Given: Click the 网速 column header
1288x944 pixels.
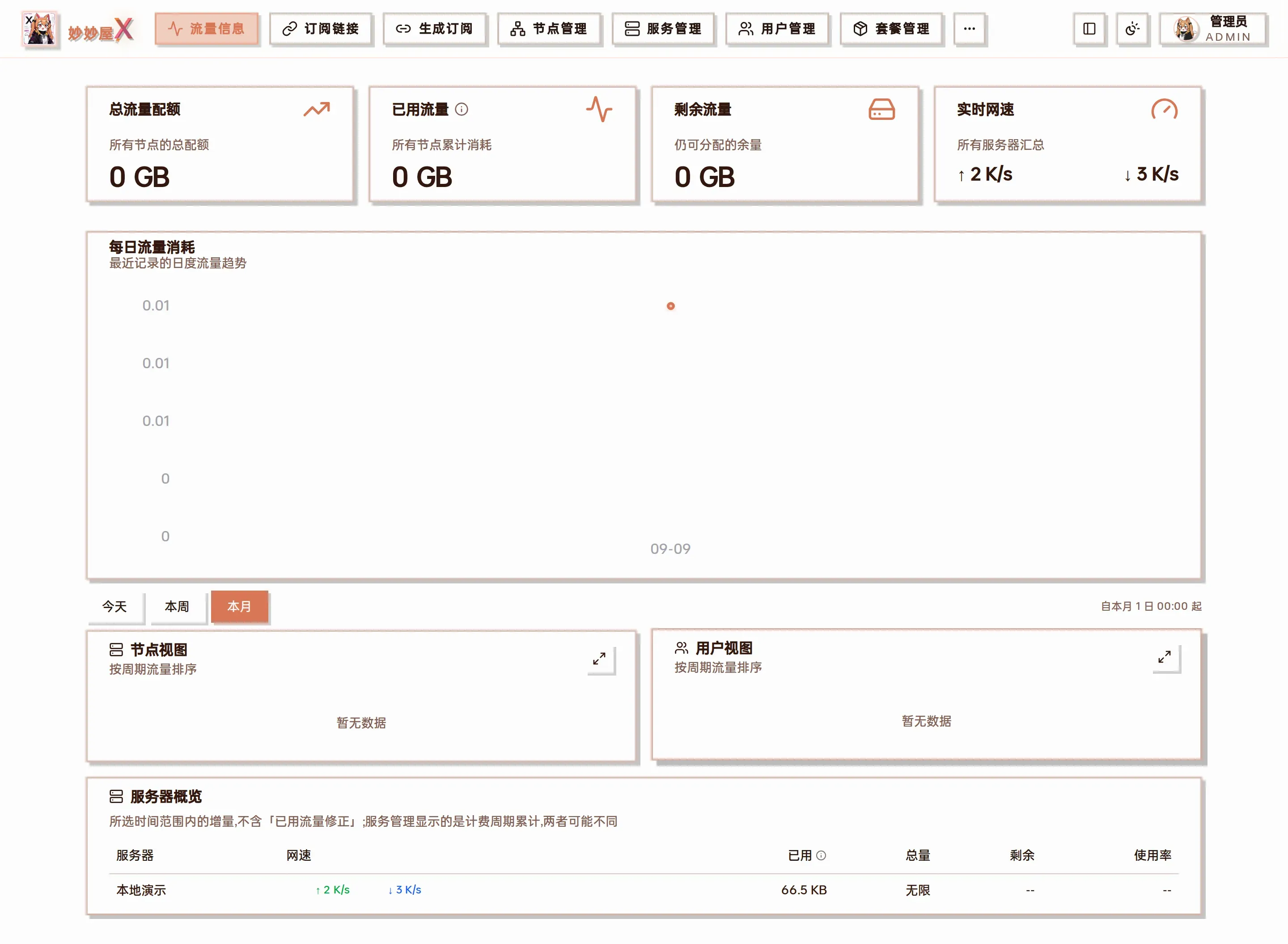Looking at the screenshot, I should coord(299,855).
